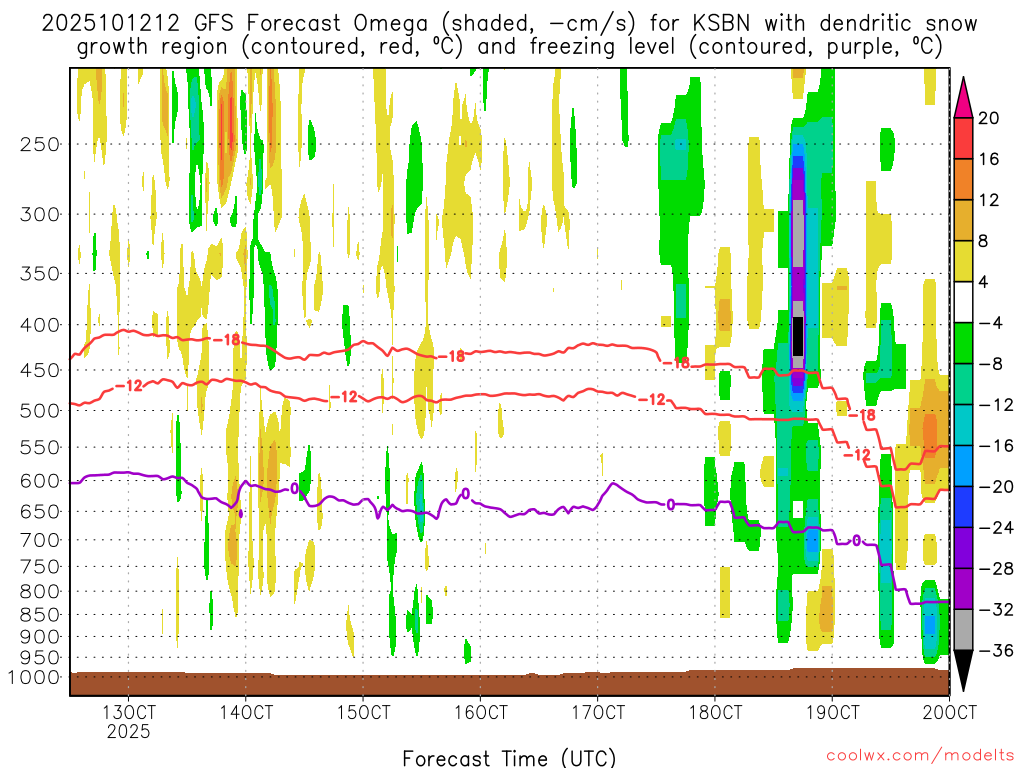Click the coolwx.com/modelts link

click(x=920, y=756)
